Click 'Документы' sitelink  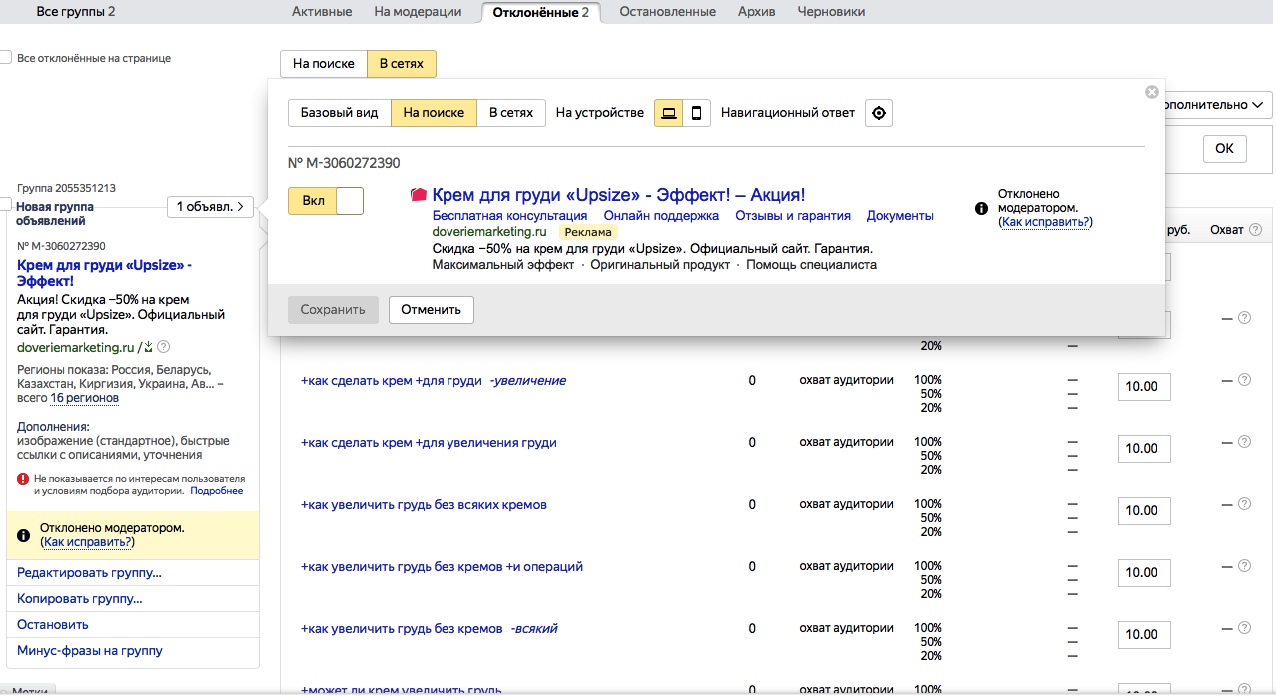[x=900, y=215]
